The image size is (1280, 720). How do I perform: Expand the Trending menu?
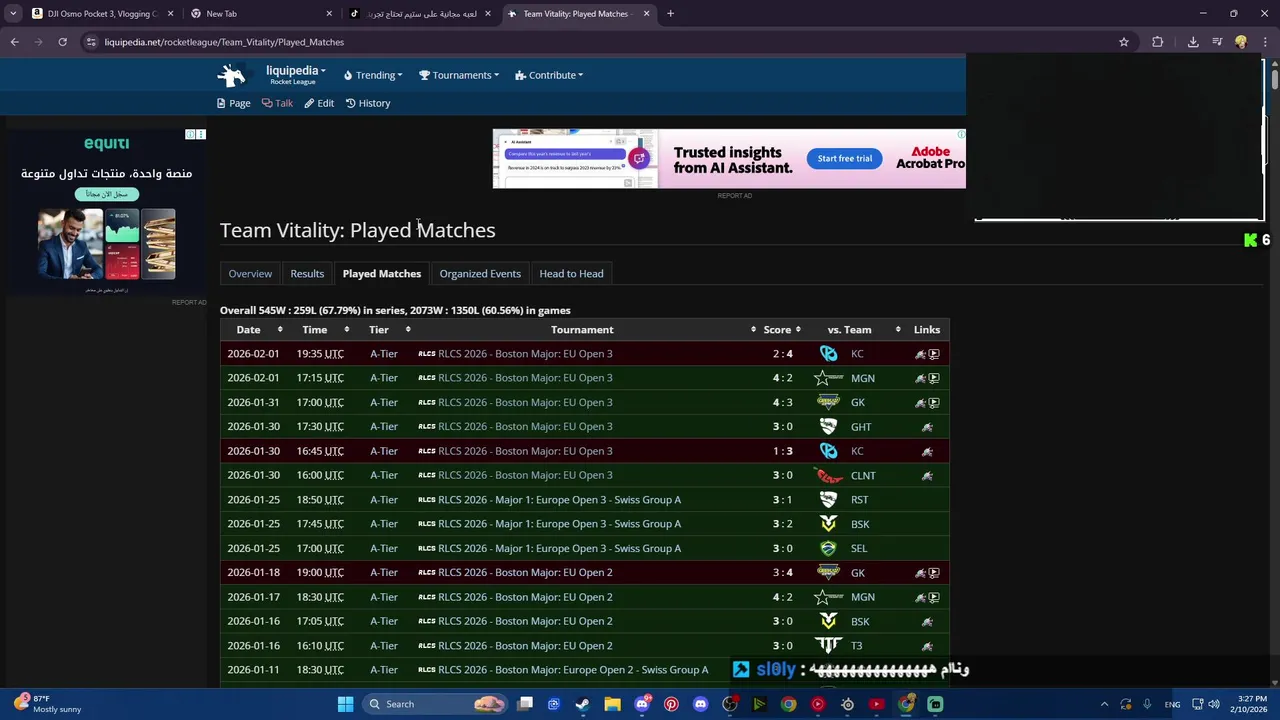[373, 75]
